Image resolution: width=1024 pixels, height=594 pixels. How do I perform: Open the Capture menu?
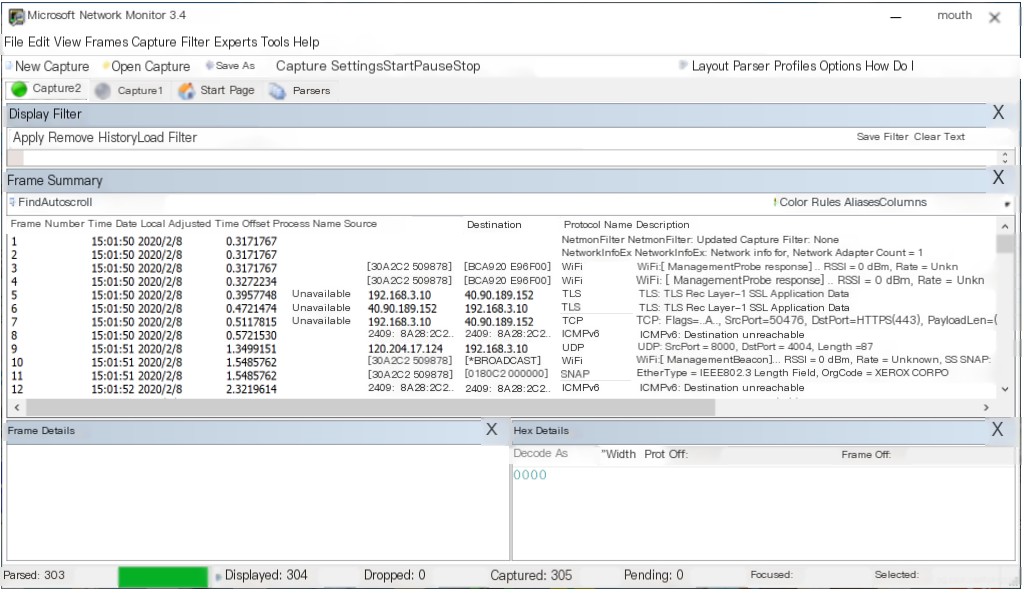154,42
